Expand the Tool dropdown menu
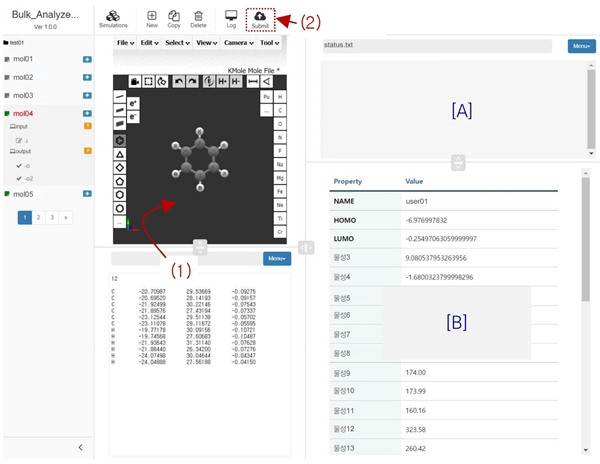The image size is (600, 464). pyautogui.click(x=269, y=44)
